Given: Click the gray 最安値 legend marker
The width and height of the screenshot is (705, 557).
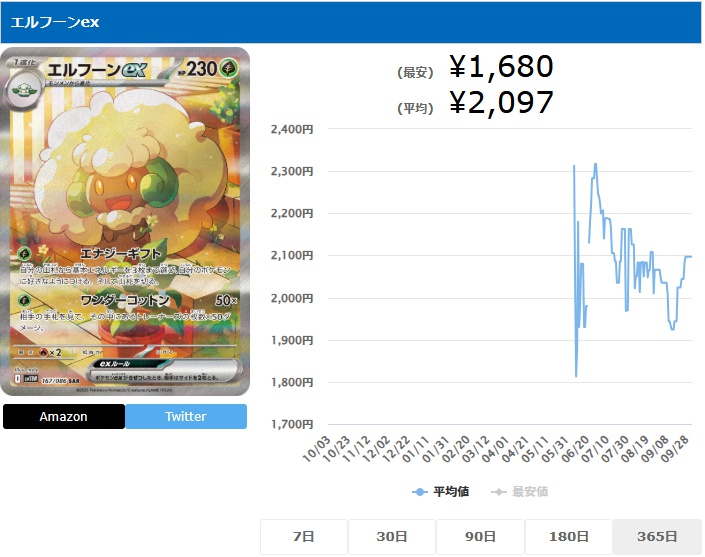Looking at the screenshot, I should (499, 492).
